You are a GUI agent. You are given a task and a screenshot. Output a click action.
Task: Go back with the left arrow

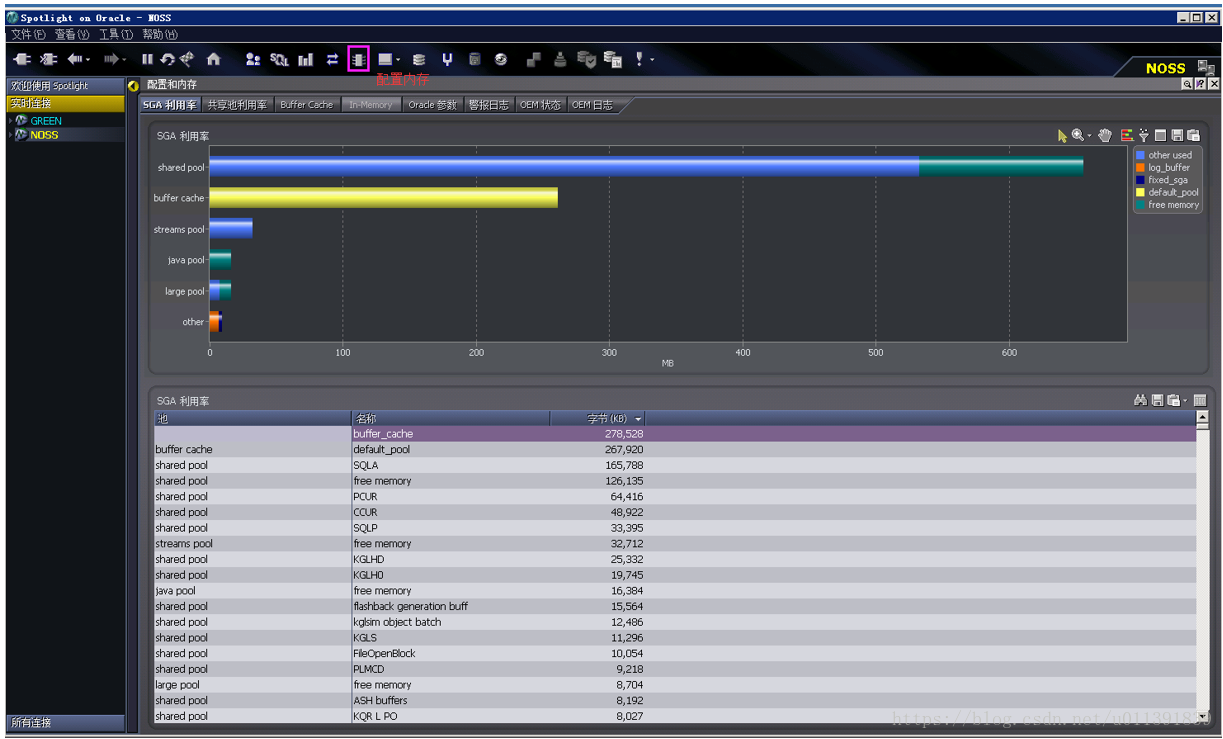pos(75,60)
